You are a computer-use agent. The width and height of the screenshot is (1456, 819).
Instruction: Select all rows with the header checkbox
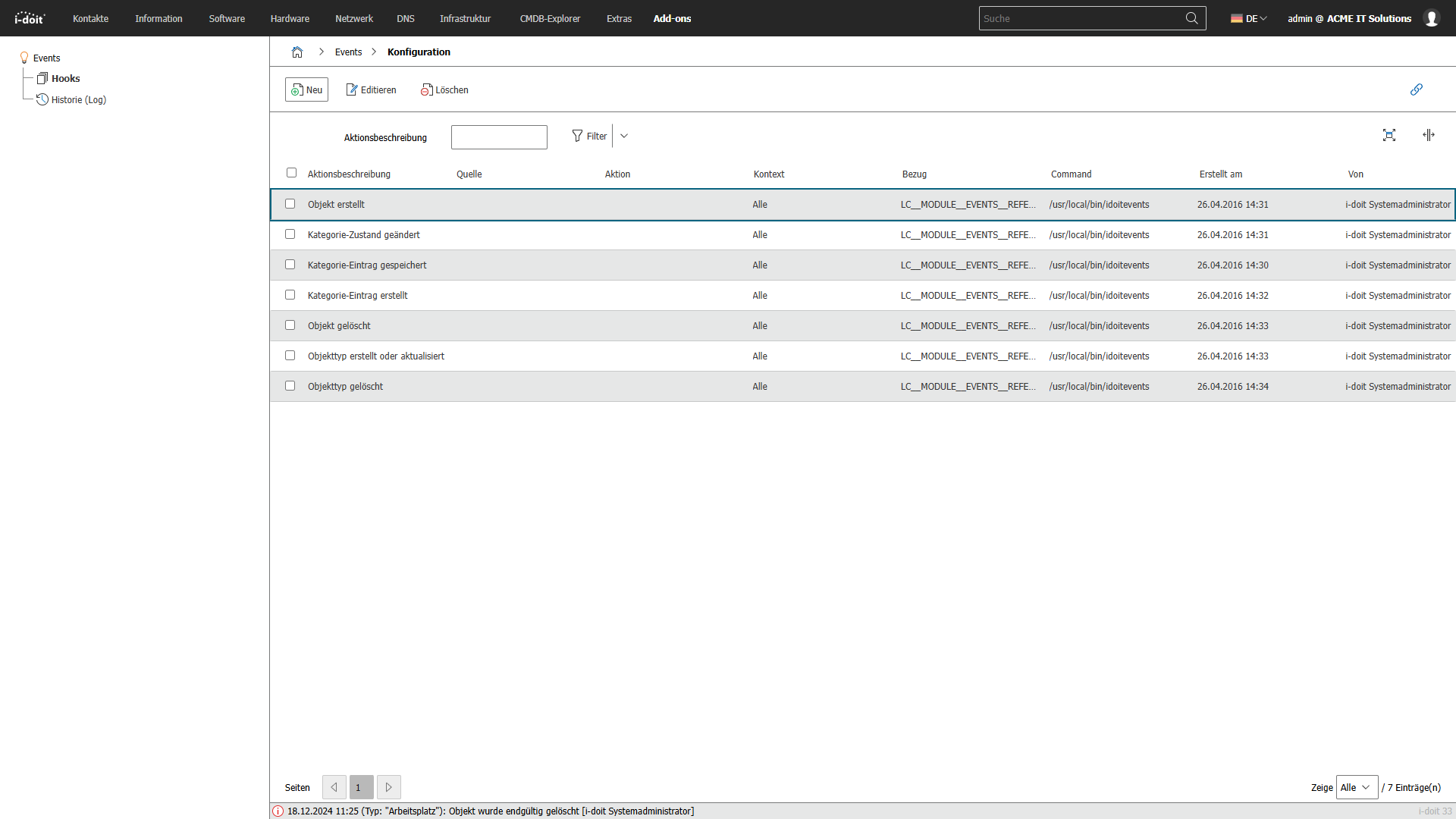291,173
